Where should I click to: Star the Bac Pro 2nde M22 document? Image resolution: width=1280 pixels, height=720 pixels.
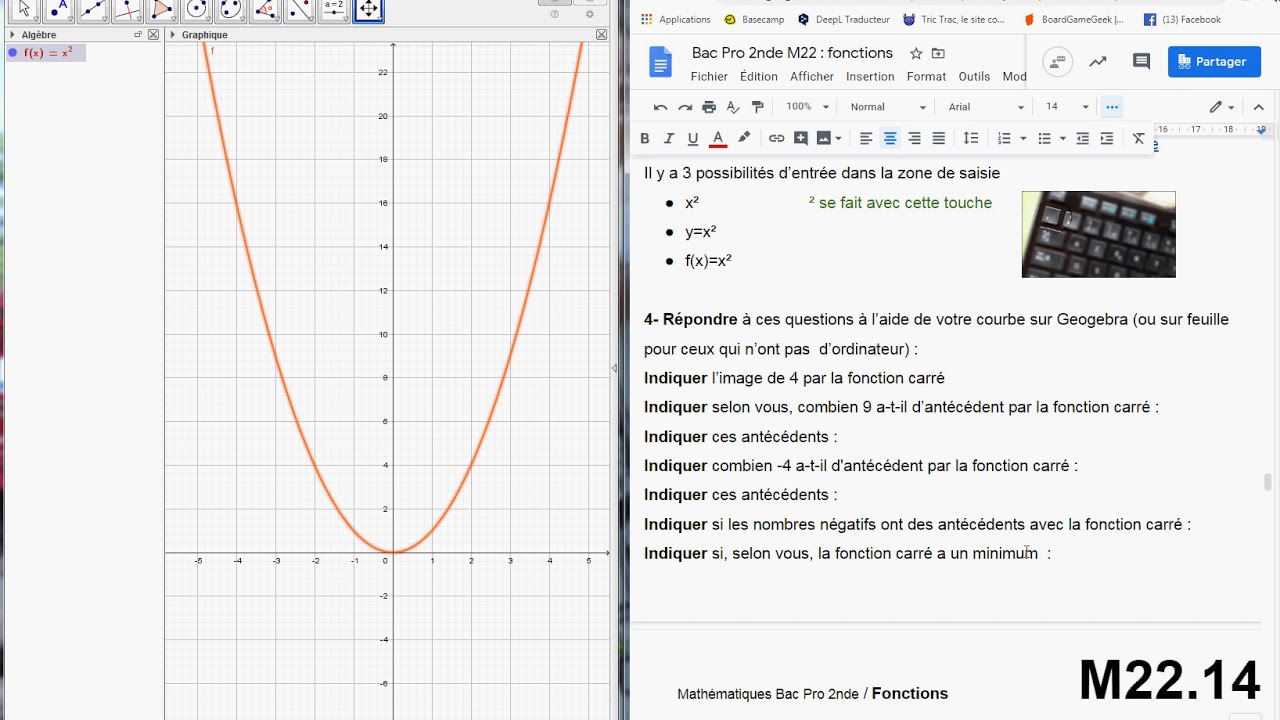point(916,53)
